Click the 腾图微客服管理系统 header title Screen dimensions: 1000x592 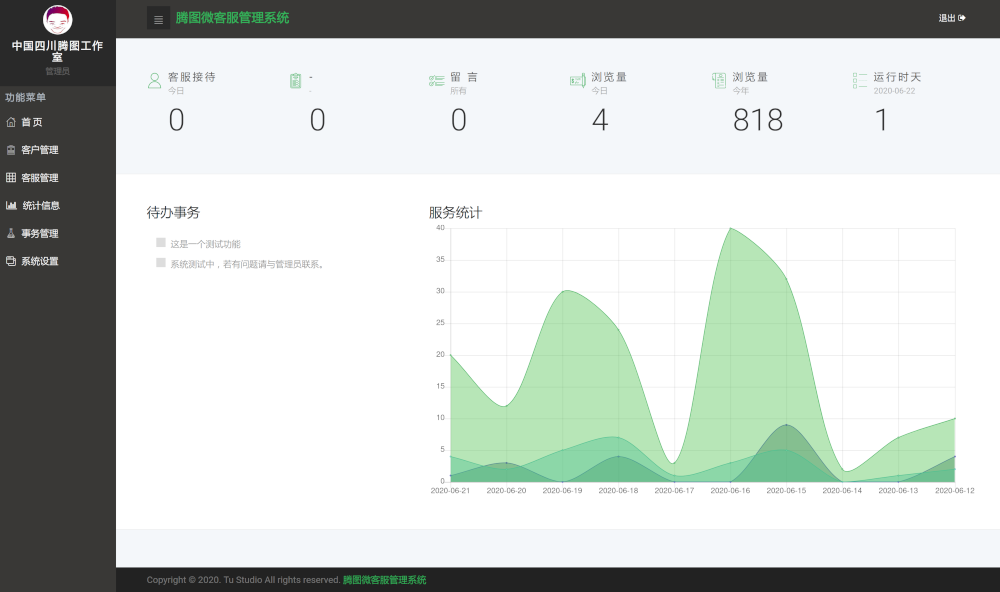[232, 18]
